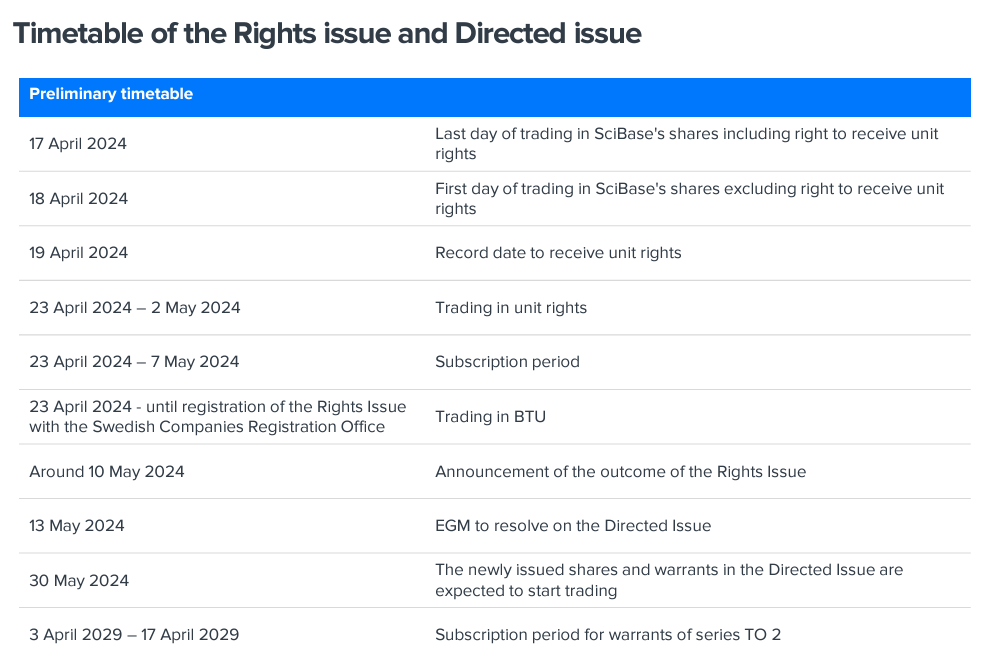
Task: Select "23 April 2024 – 2 May 2024" cell
Action: 135,308
